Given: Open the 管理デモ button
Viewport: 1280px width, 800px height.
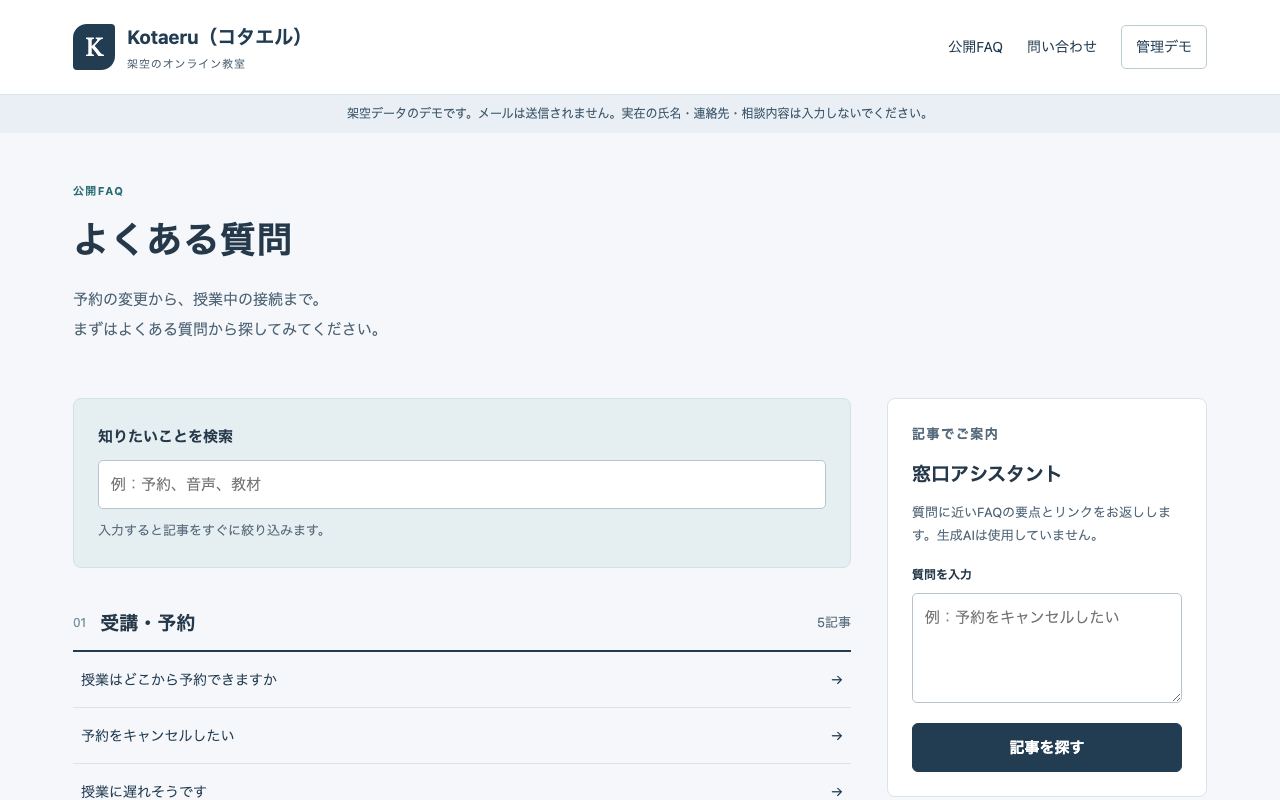Looking at the screenshot, I should 1164,47.
